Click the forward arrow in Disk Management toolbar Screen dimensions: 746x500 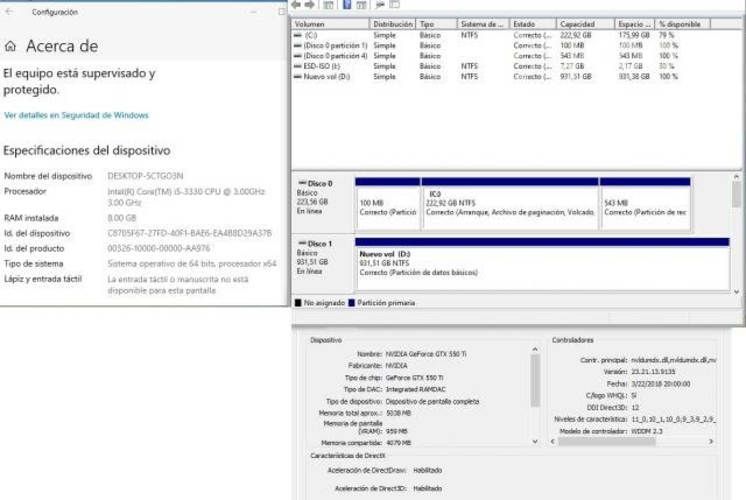[310, 5]
